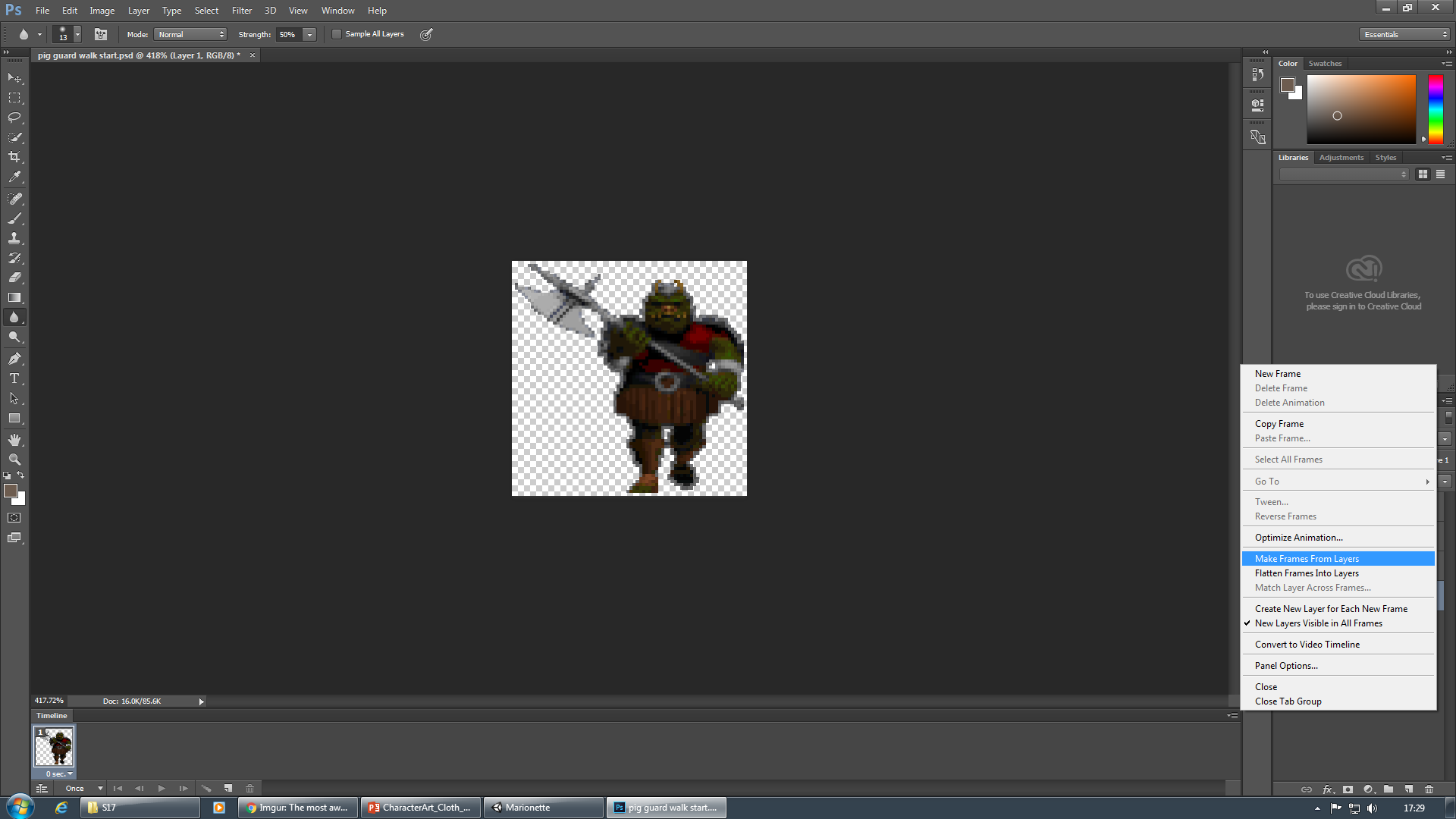The image size is (1456, 819).
Task: Select frame 1 thumbnail in Timeline
Action: [x=54, y=747]
